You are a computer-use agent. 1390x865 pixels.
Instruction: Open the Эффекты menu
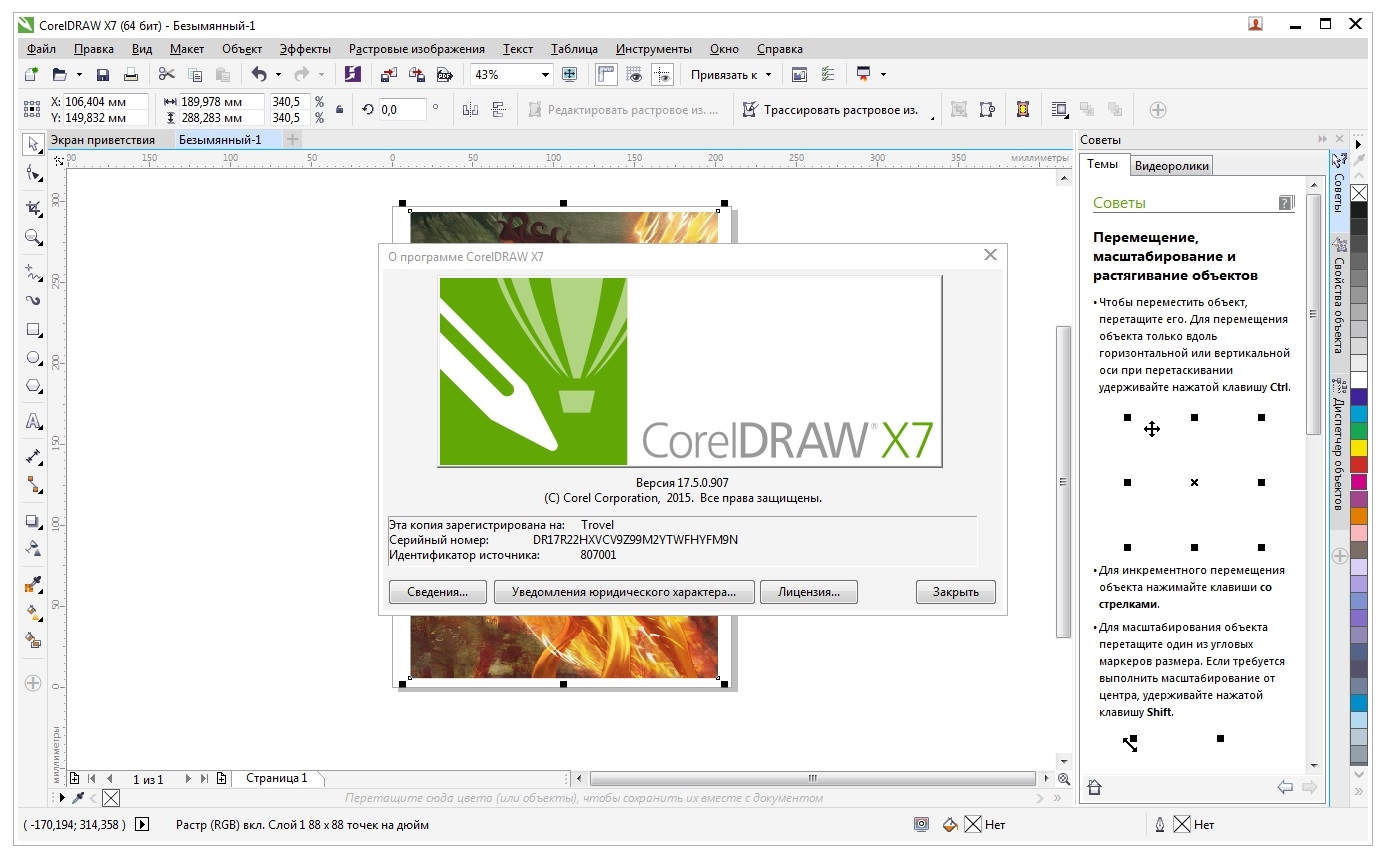[x=305, y=48]
